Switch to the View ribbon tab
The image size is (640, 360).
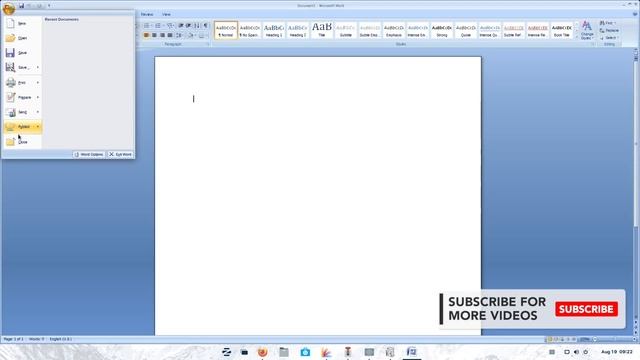click(166, 14)
